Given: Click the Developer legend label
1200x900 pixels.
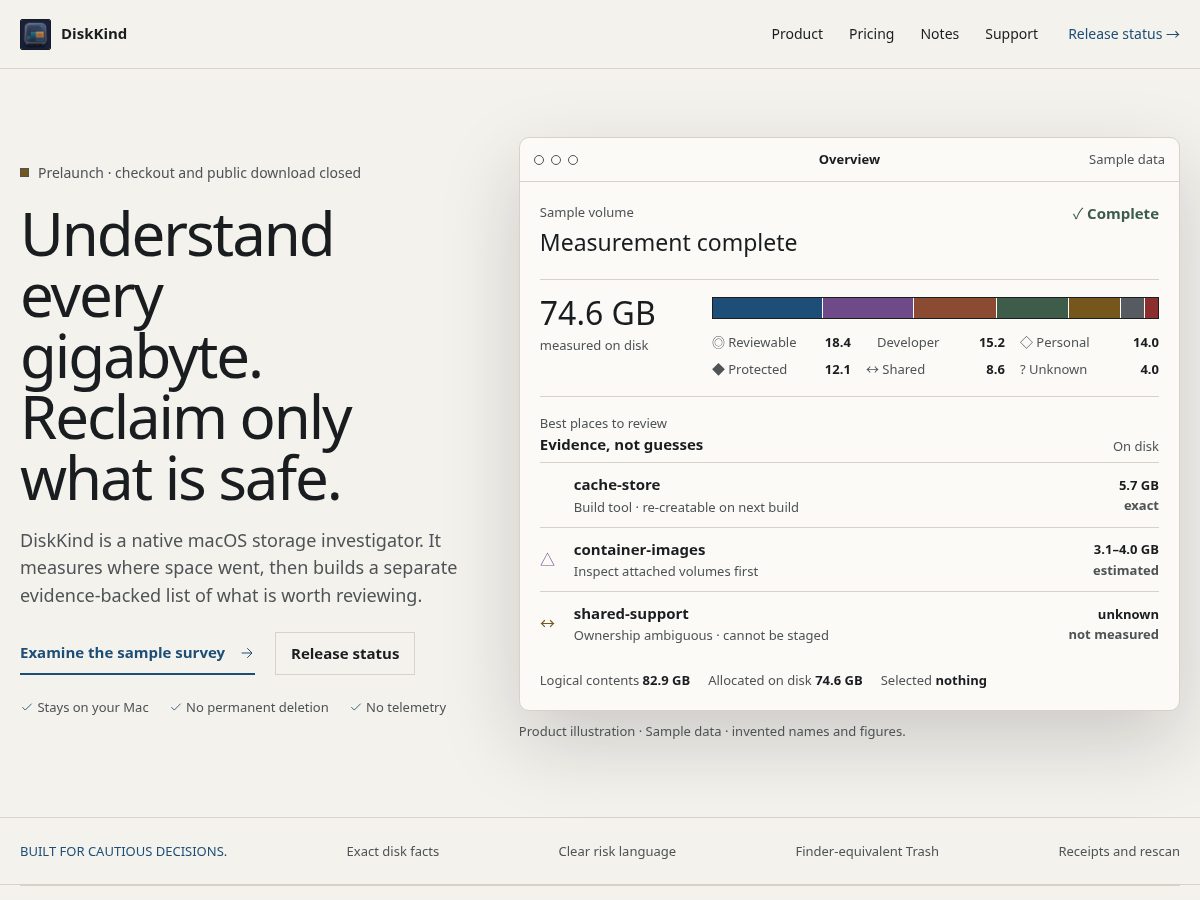Looking at the screenshot, I should click(x=908, y=342).
